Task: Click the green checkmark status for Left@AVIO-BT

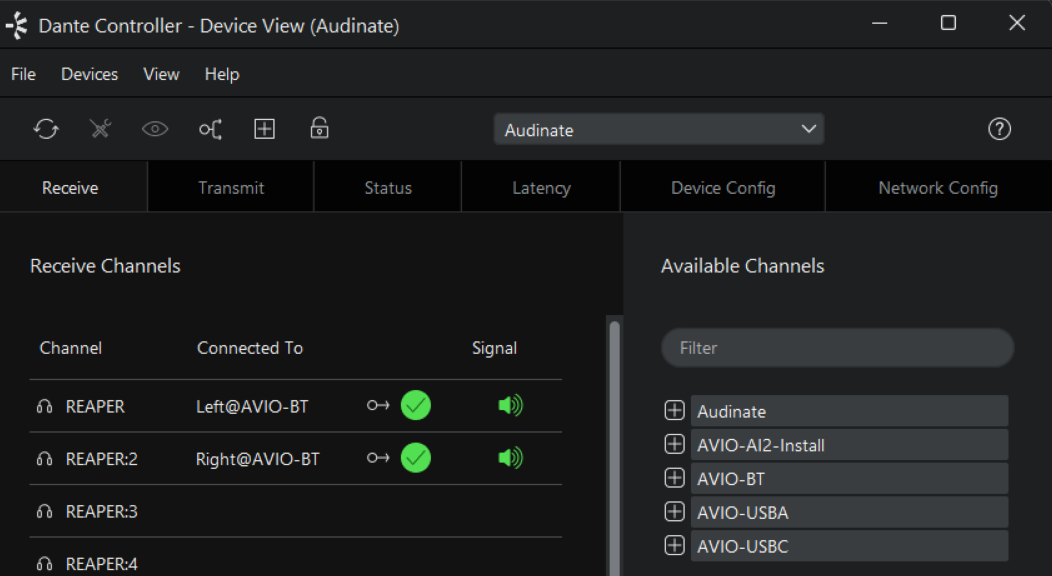Action: click(416, 405)
